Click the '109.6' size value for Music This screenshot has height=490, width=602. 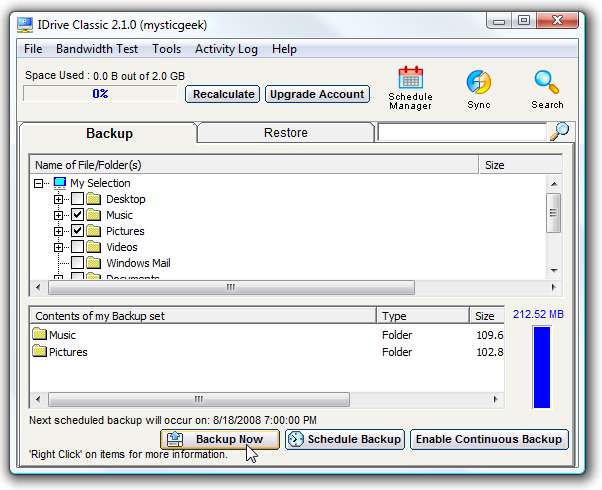pos(490,335)
